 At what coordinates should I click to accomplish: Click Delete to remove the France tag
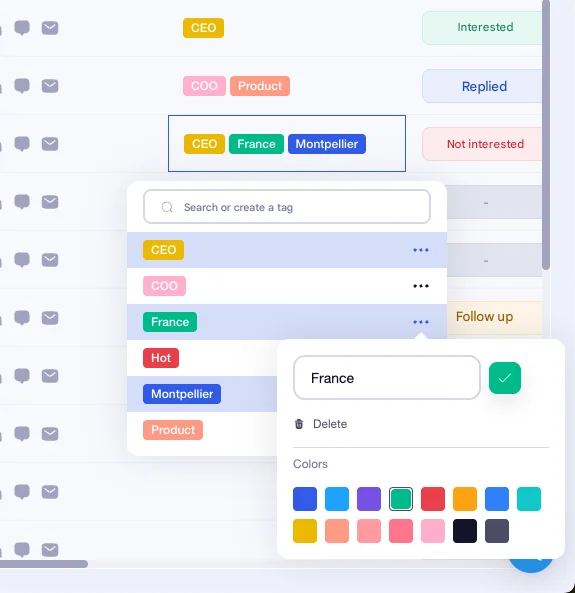(x=330, y=424)
